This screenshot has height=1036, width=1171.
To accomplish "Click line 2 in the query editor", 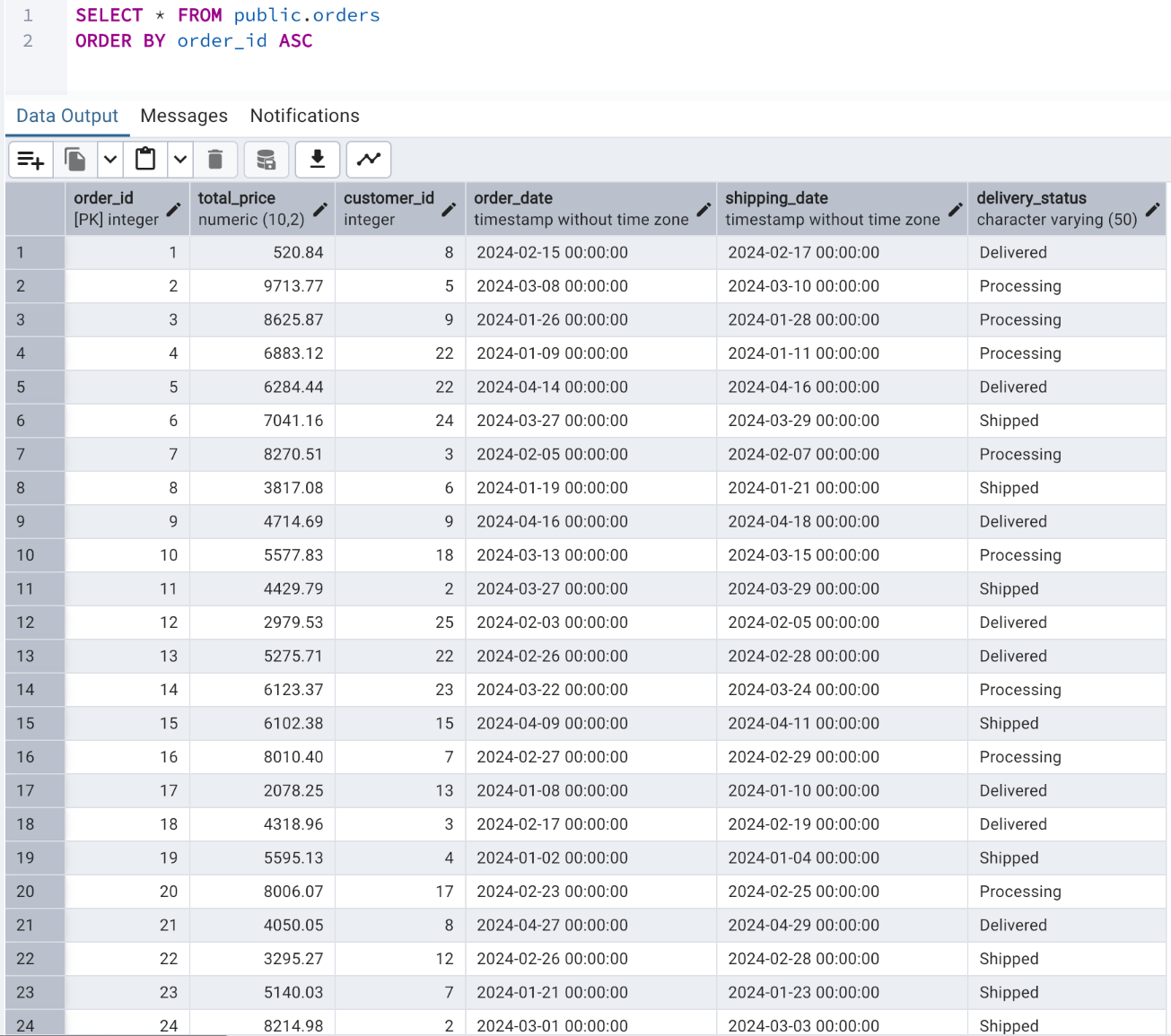I will (x=194, y=41).
